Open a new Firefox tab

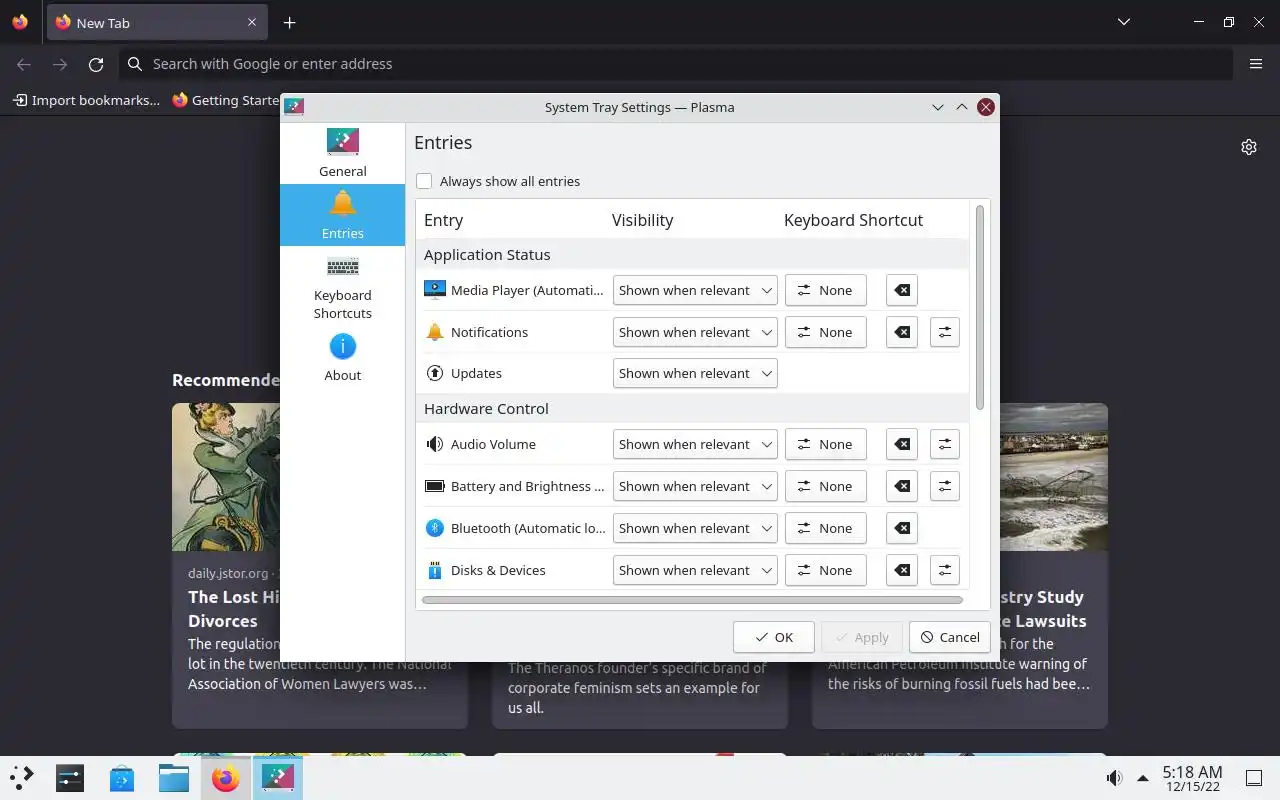pyautogui.click(x=289, y=22)
